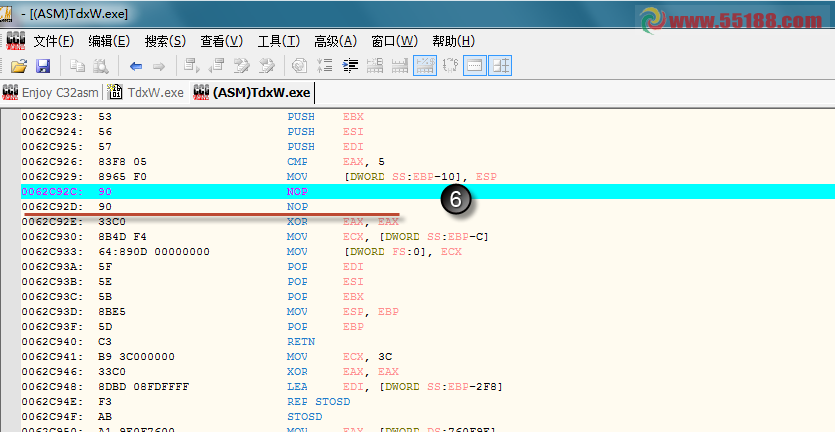This screenshot has height=432, width=835.
Task: Toggle the highlighted percent-dollar view icon
Action: 425,66
